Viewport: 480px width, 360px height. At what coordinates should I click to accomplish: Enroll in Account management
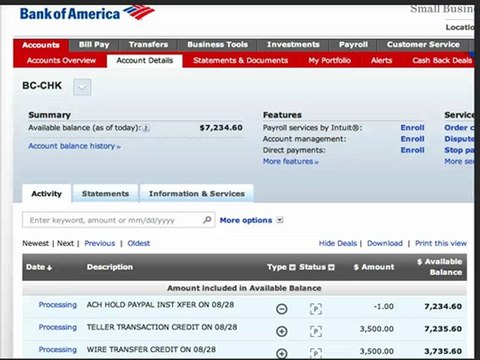pos(412,139)
